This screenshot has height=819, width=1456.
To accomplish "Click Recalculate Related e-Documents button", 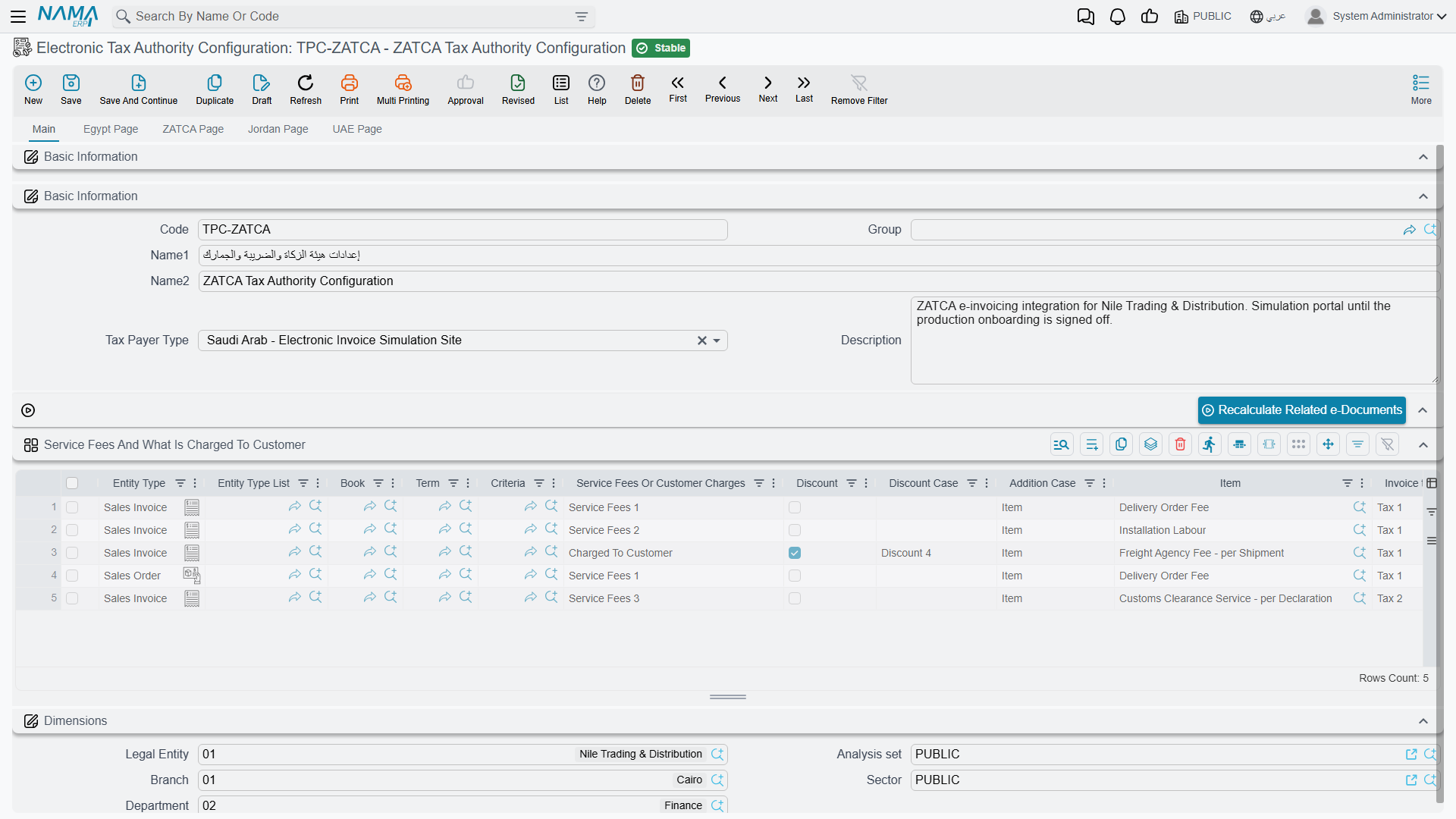I will [x=1302, y=410].
